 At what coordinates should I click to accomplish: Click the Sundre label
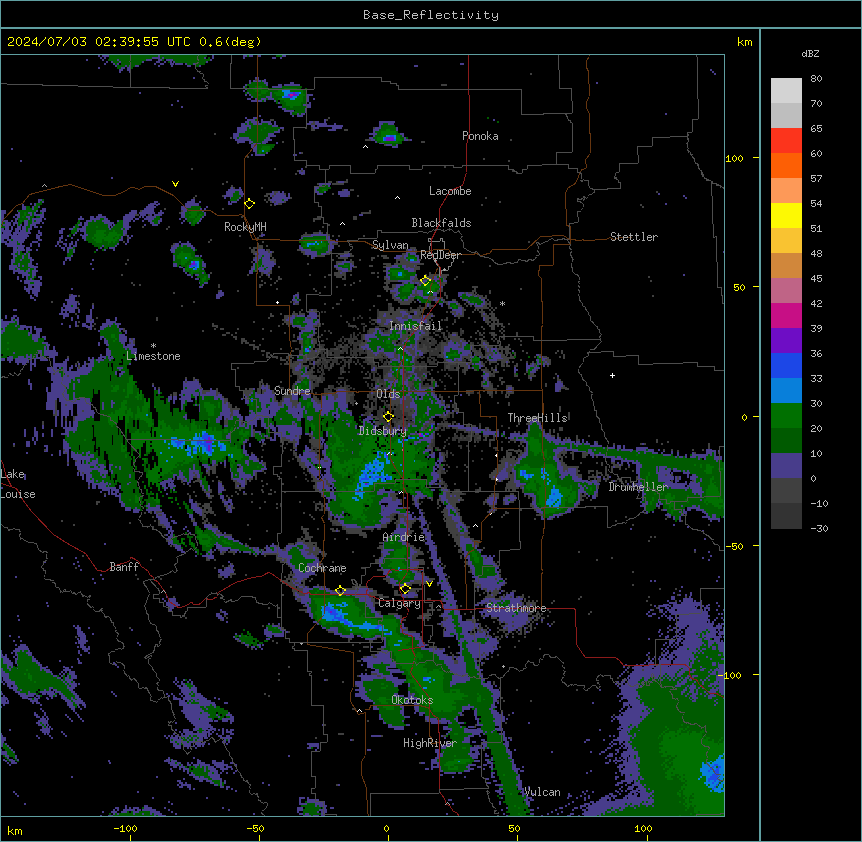pyautogui.click(x=292, y=391)
